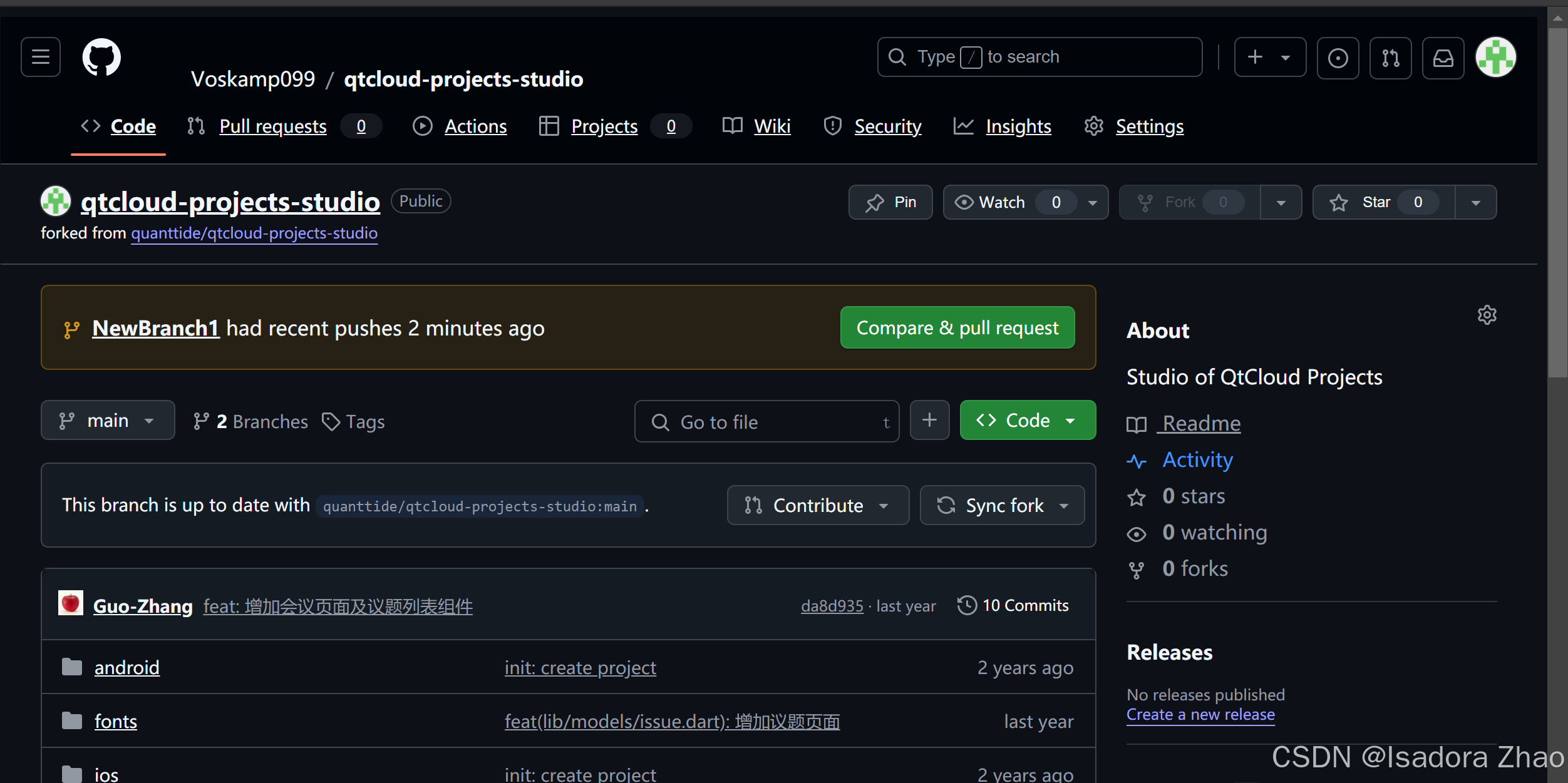Switch to the Actions tab
The image size is (1568, 783).
pos(475,126)
